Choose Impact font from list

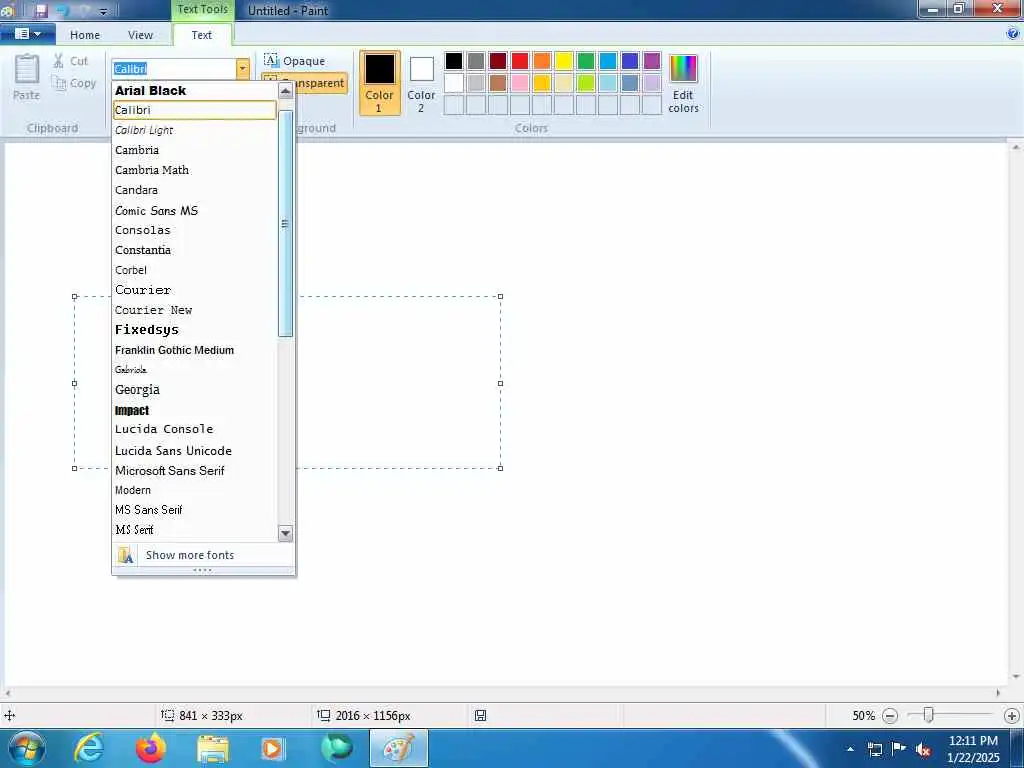coord(195,410)
